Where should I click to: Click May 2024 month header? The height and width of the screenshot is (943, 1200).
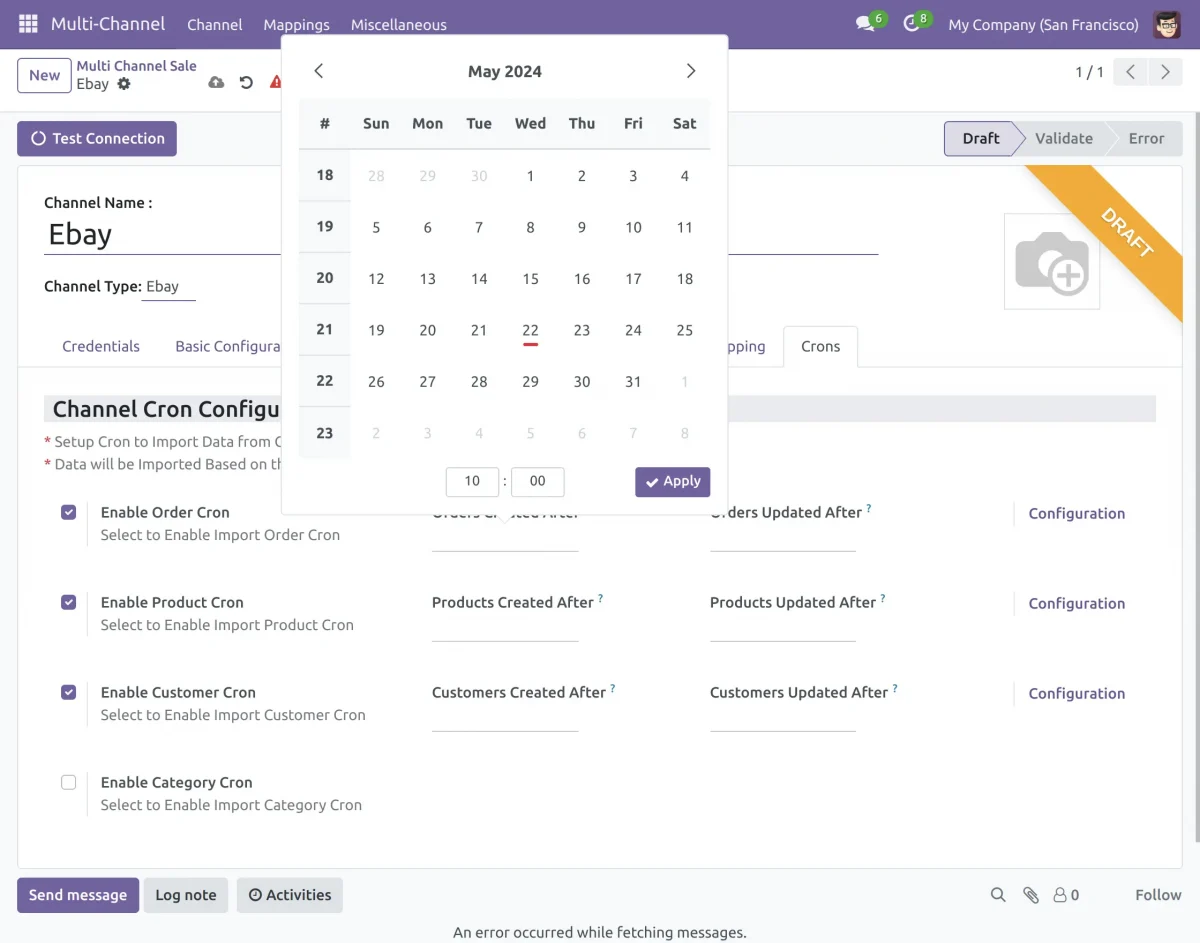click(505, 71)
